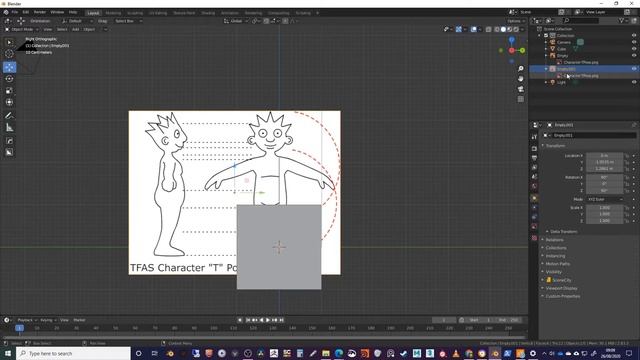
Task: Open the Object Data properties tab
Action: [x=534, y=227]
